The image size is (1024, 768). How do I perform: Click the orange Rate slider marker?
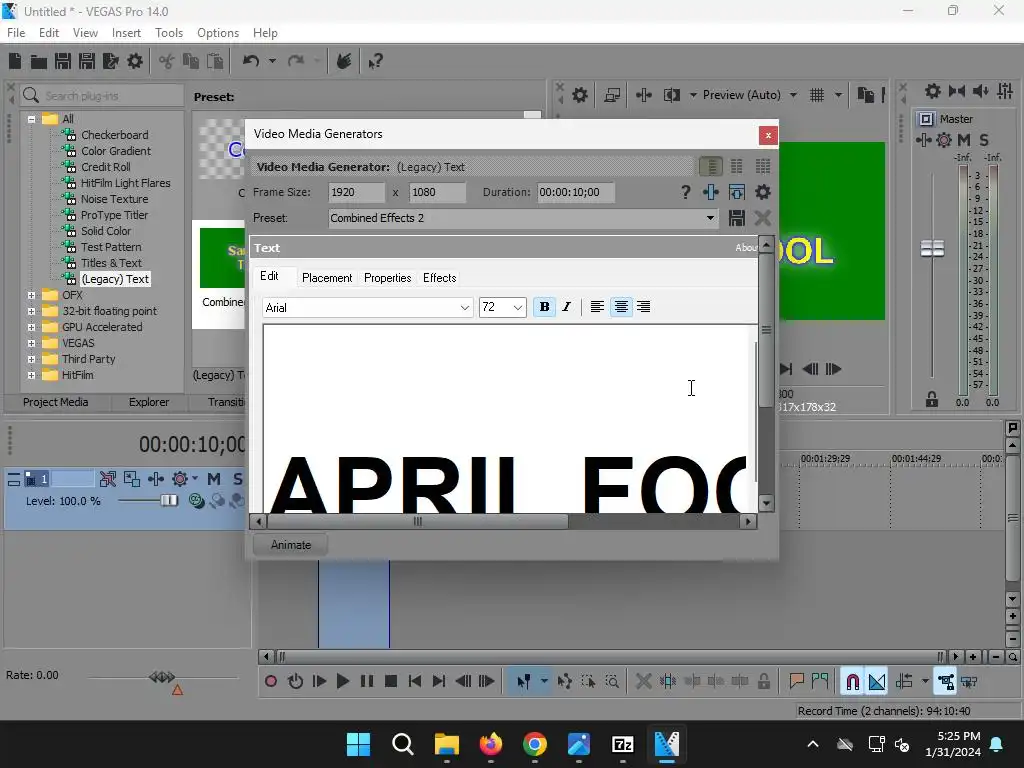[177, 690]
